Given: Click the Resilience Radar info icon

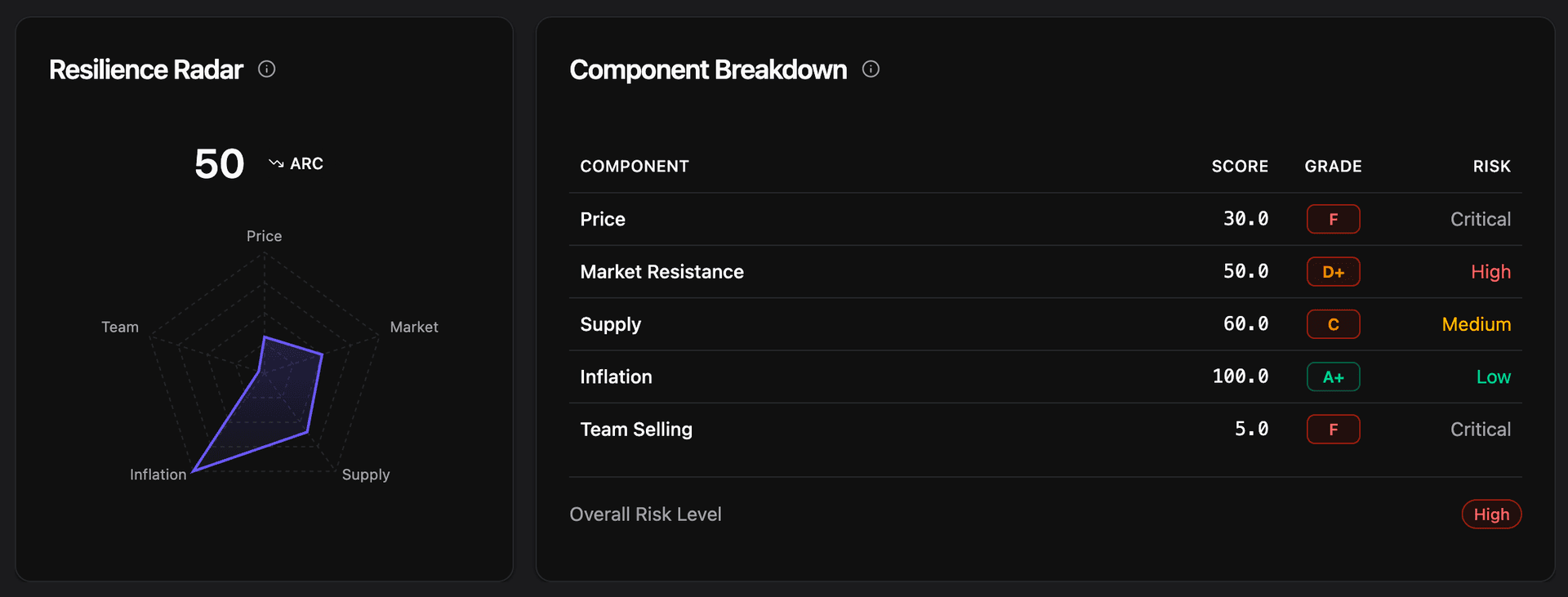Looking at the screenshot, I should 266,69.
